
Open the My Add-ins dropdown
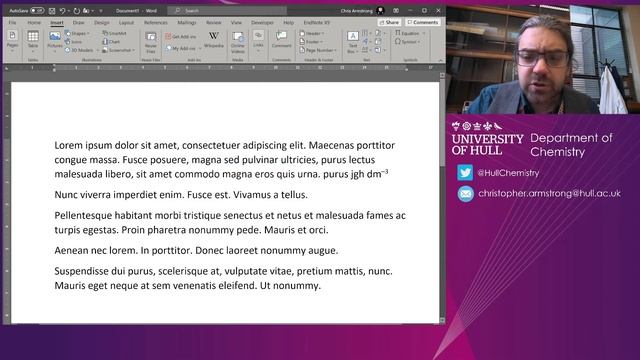(x=183, y=48)
